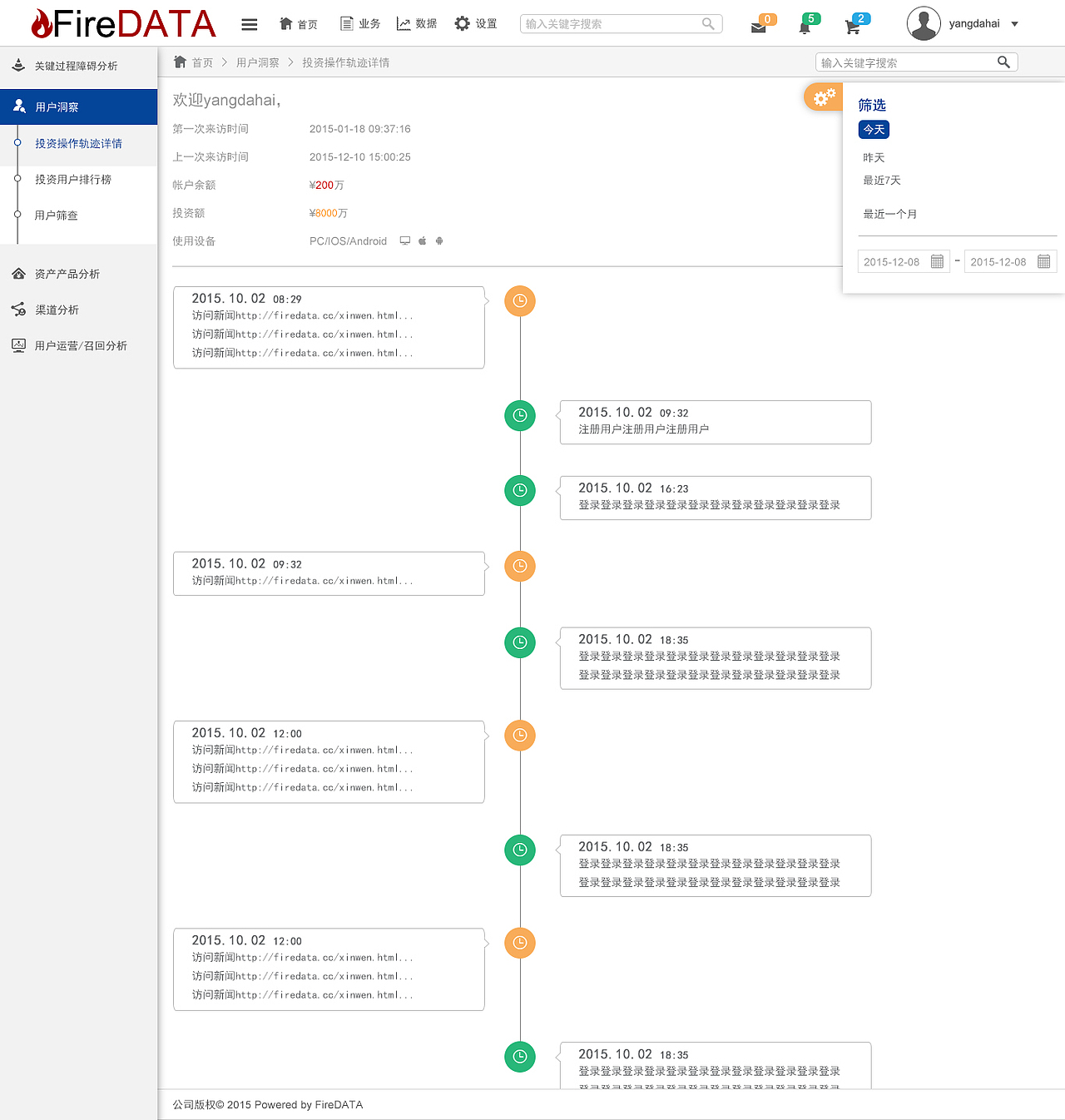Click the green timeline clock at 09:32
The height and width of the screenshot is (1120, 1065).
pos(520,415)
